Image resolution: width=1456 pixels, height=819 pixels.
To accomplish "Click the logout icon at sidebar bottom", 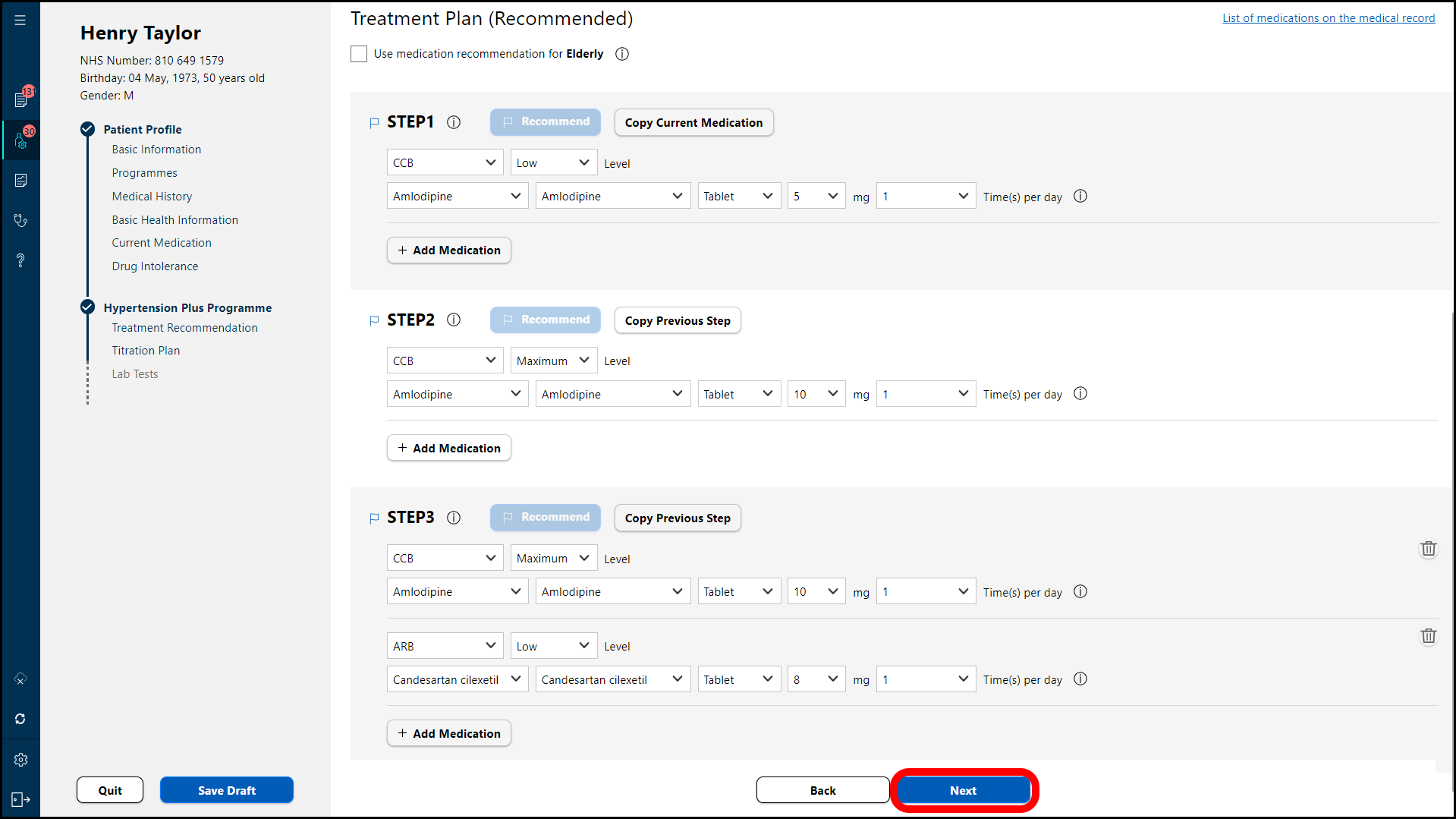I will pos(20,800).
